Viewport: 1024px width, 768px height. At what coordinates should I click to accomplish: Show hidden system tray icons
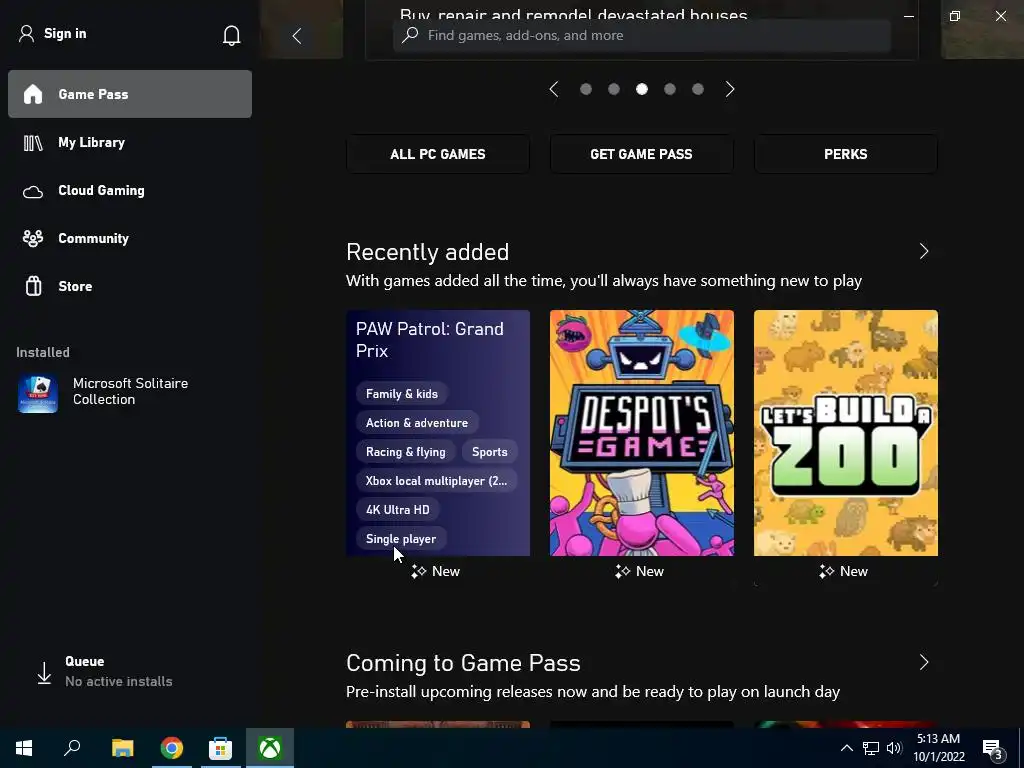846,748
